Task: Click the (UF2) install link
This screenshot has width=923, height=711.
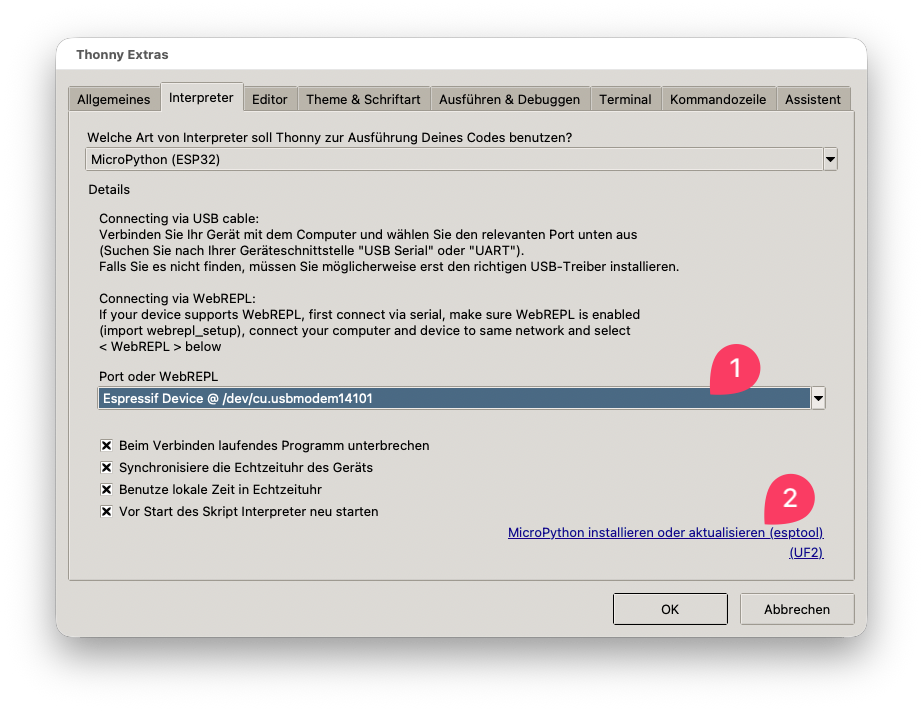Action: click(806, 553)
